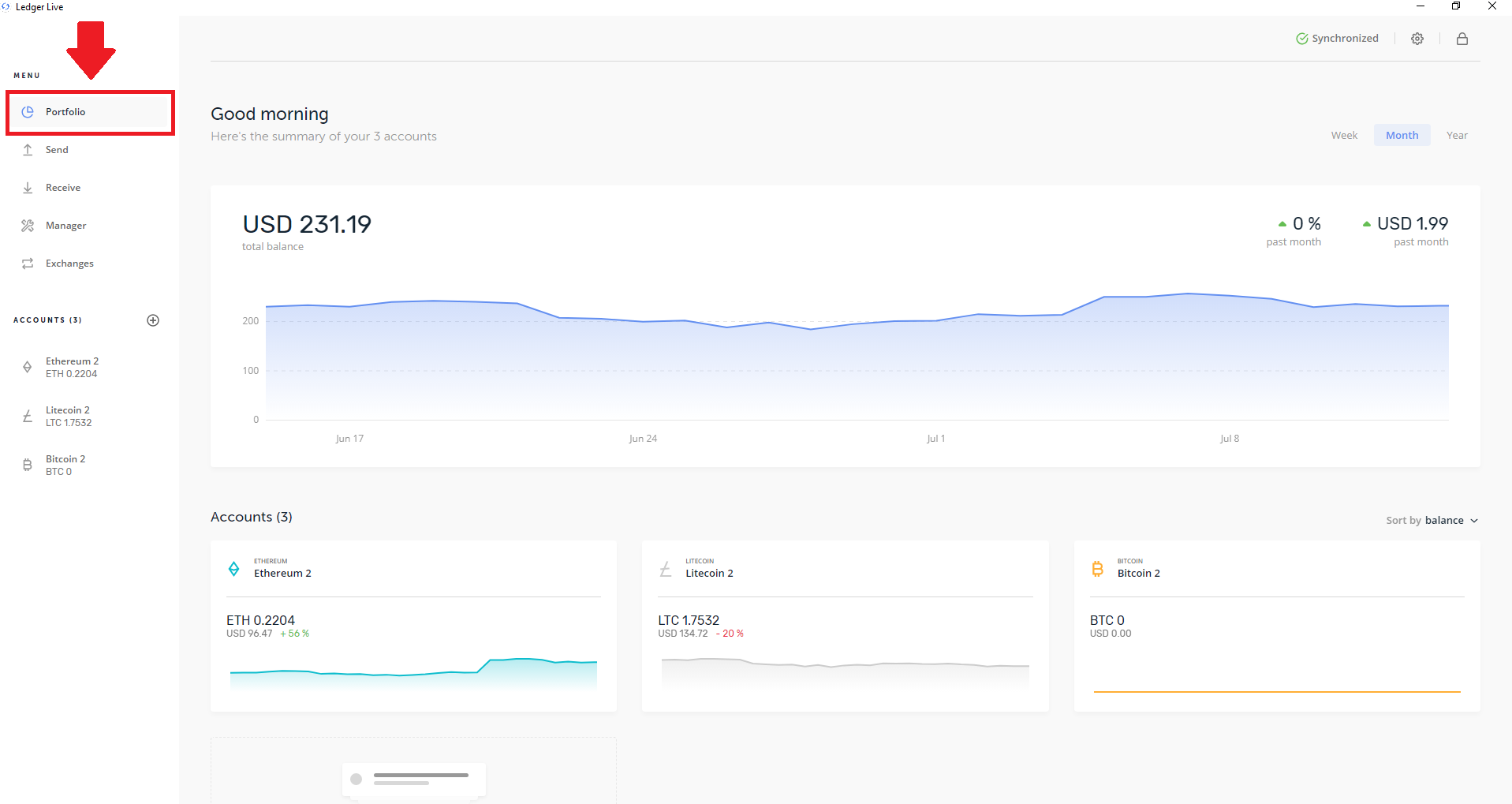Click the Bitcoin 2 flat balance line
Screen dimensions: 1512x804
[x=1277, y=692]
